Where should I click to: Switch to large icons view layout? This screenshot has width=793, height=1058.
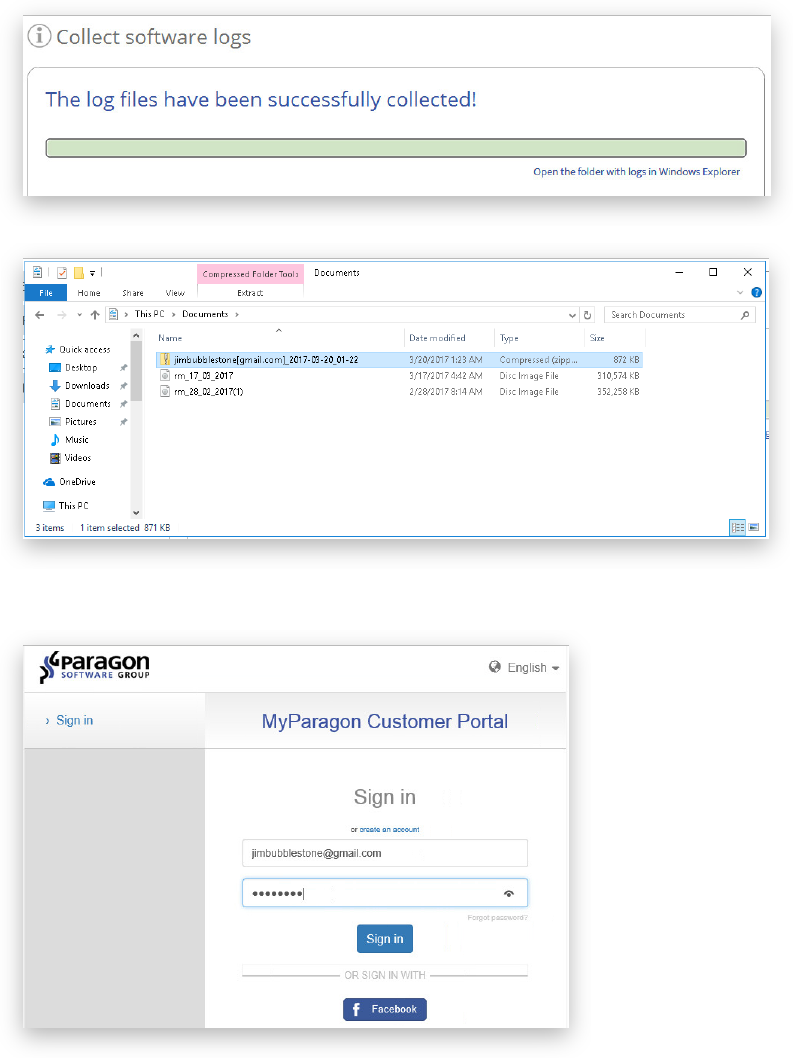point(754,527)
